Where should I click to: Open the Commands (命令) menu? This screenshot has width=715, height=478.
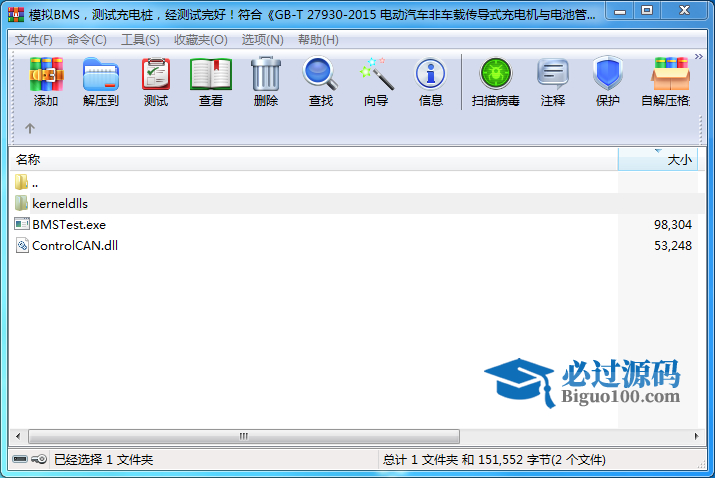point(87,40)
